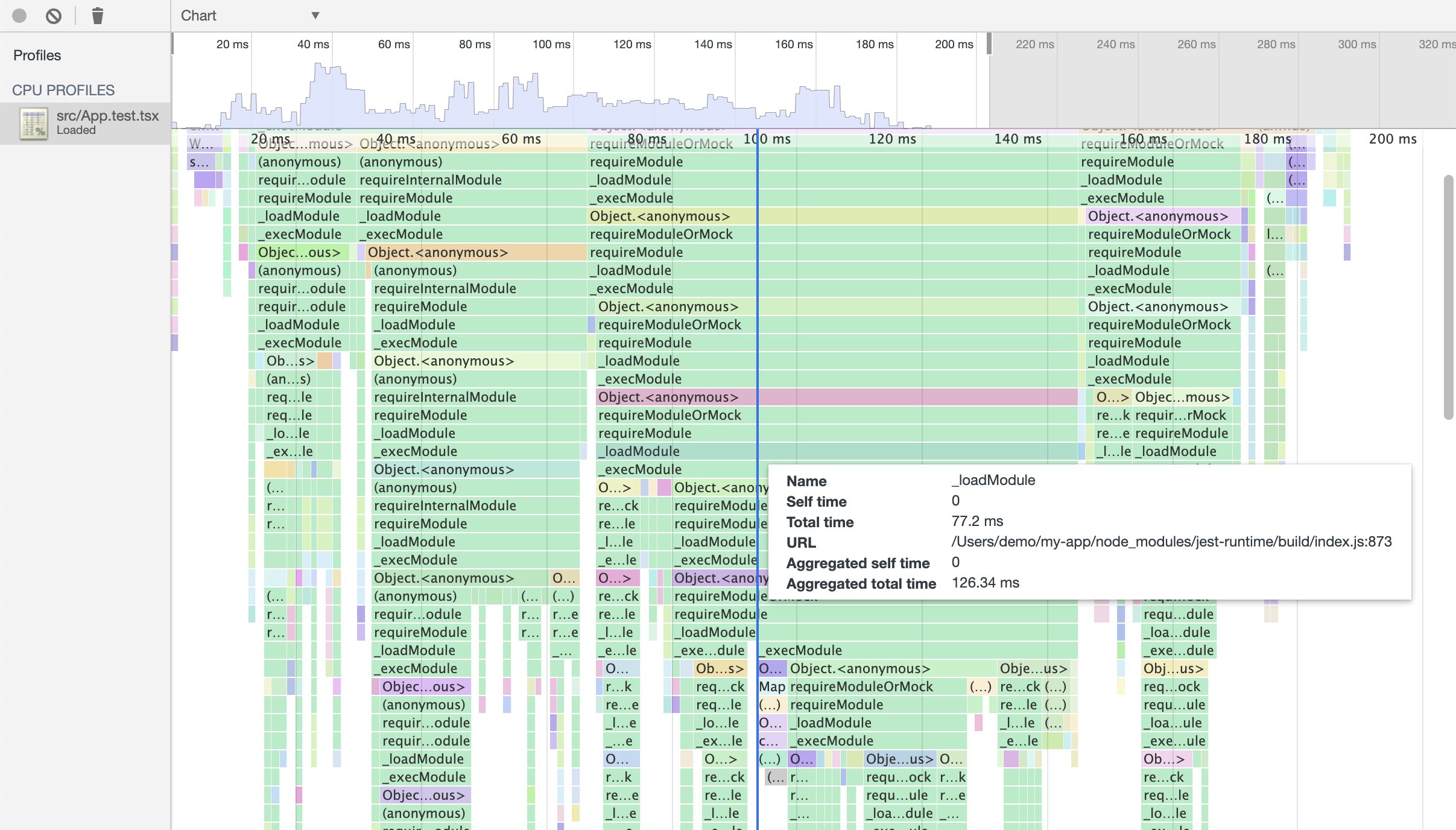
Task: Click the Profiles sidebar heading
Action: click(37, 55)
